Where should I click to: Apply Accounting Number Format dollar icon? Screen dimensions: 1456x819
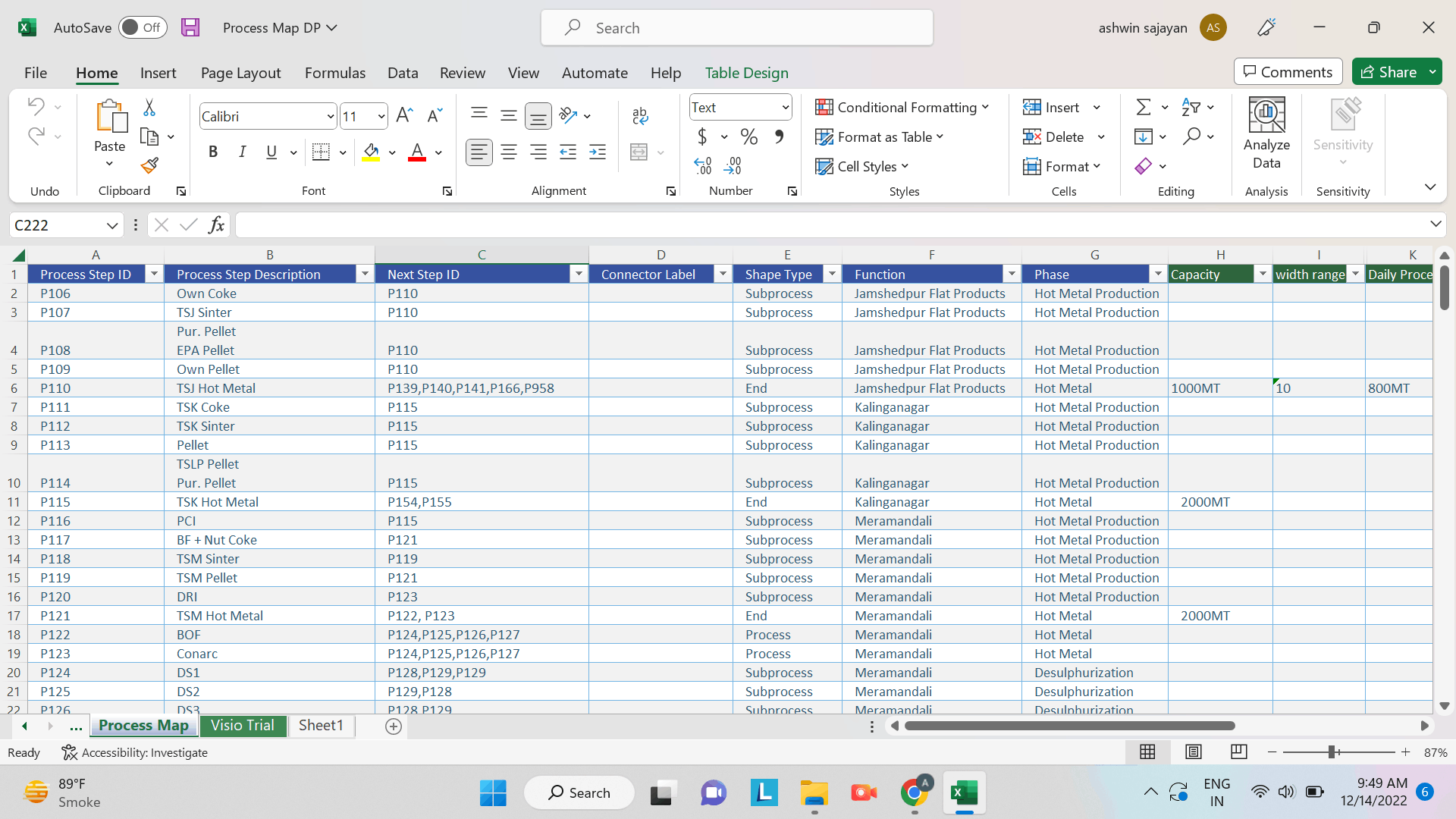pyautogui.click(x=702, y=136)
